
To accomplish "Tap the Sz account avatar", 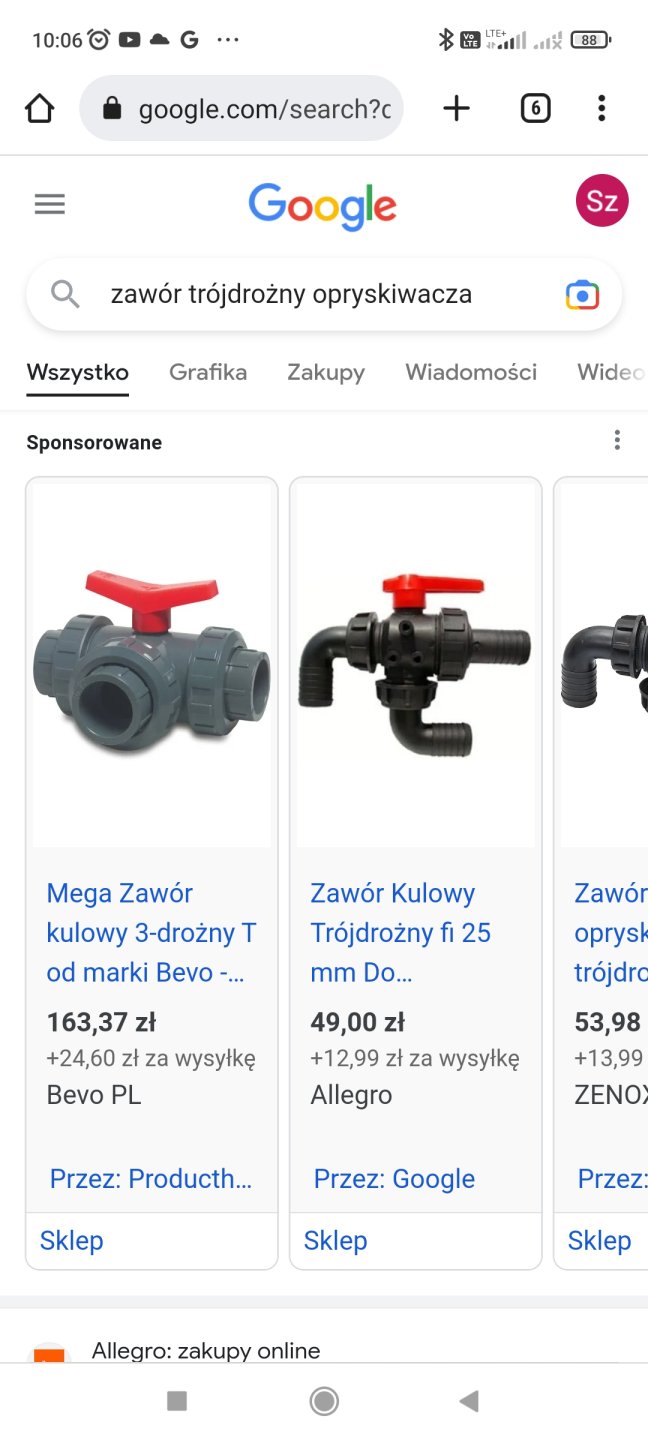I will coord(602,201).
